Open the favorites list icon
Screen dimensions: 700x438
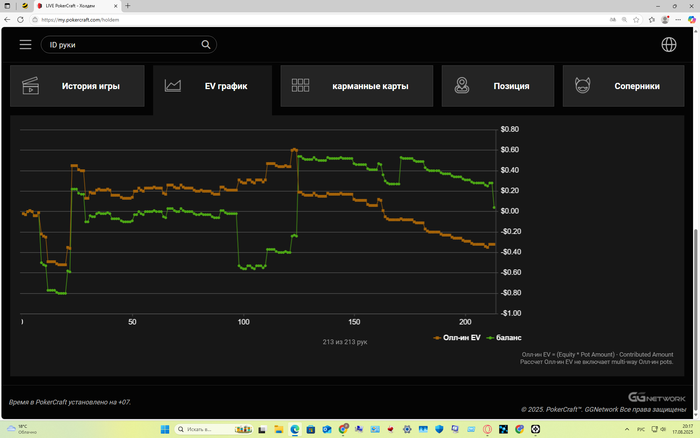652,20
